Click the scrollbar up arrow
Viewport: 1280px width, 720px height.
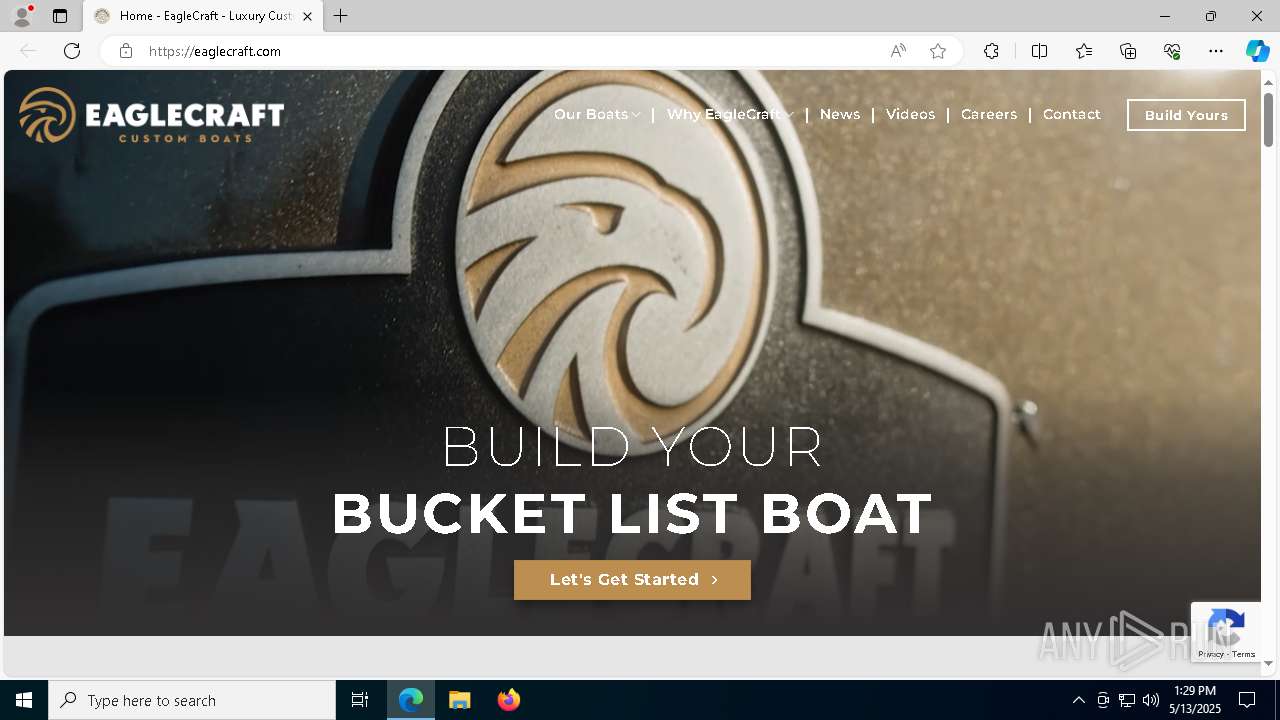(x=1268, y=82)
